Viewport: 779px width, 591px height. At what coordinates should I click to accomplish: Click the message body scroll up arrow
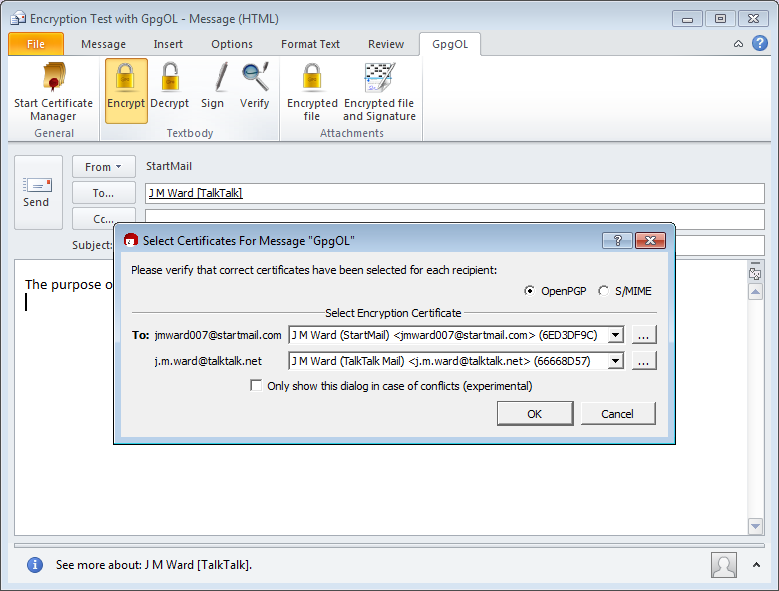pos(755,292)
